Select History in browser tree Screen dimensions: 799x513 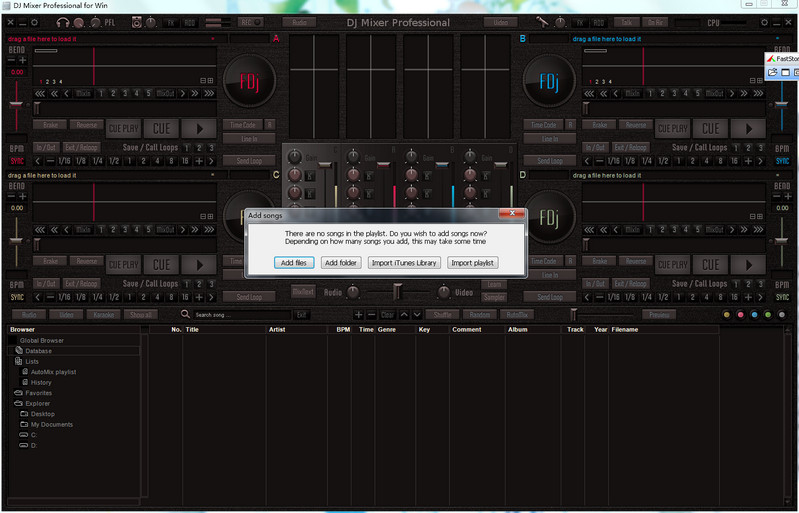[x=41, y=382]
